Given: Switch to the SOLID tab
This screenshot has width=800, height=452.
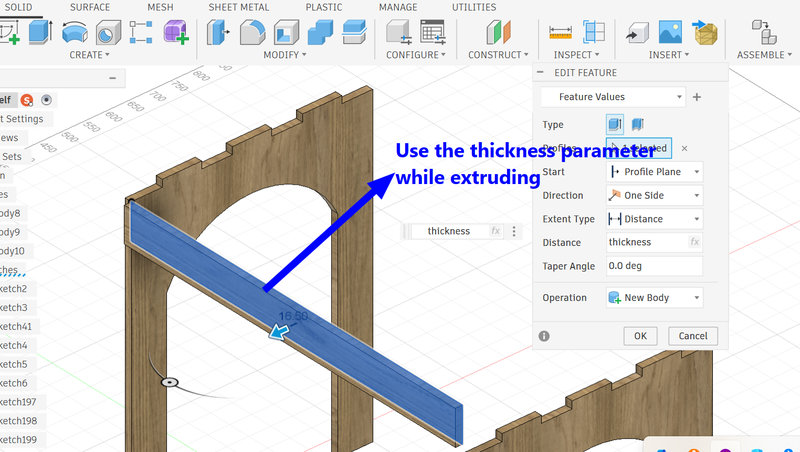Looking at the screenshot, I should point(18,7).
